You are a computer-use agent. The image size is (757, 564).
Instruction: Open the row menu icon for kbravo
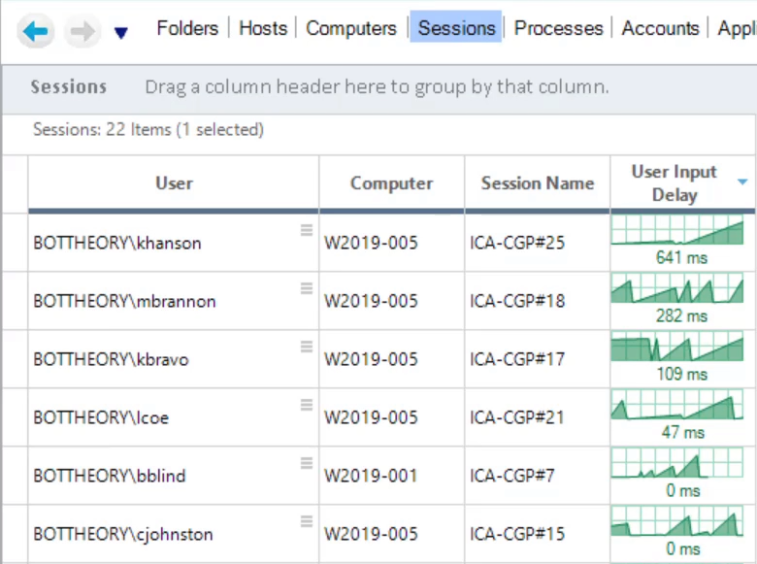point(307,346)
